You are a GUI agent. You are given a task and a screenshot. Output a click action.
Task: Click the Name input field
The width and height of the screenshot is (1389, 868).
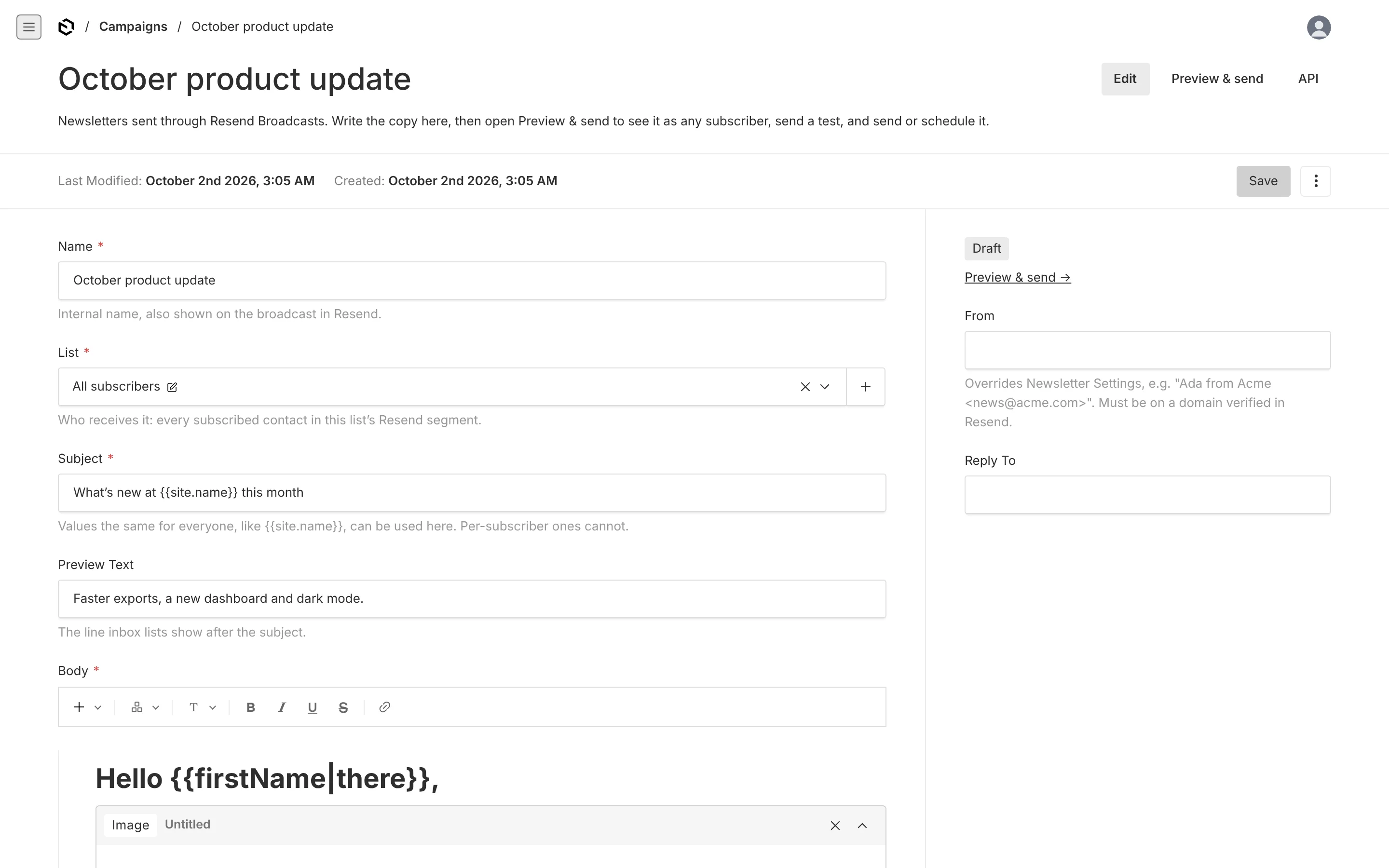(x=472, y=281)
